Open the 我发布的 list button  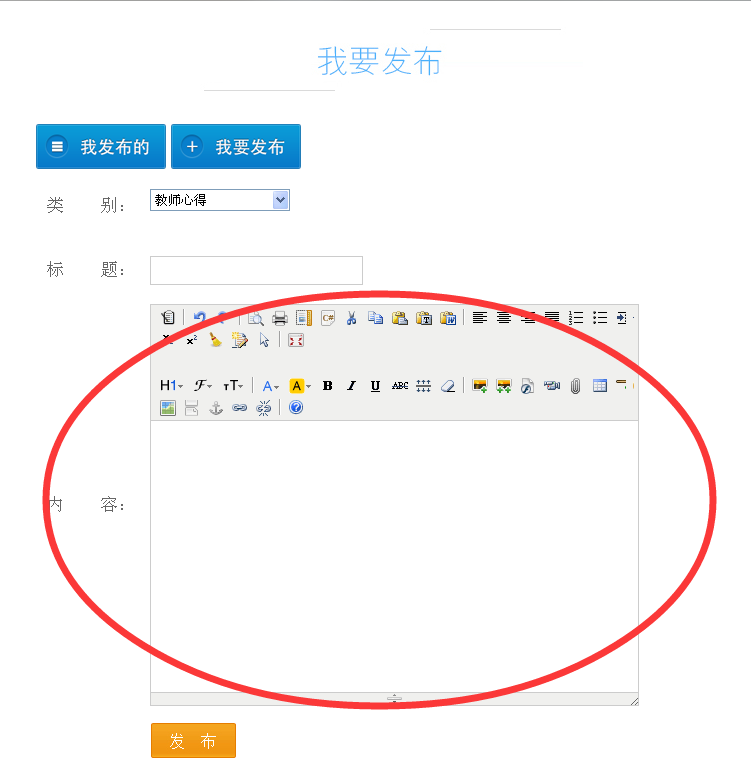click(x=101, y=147)
